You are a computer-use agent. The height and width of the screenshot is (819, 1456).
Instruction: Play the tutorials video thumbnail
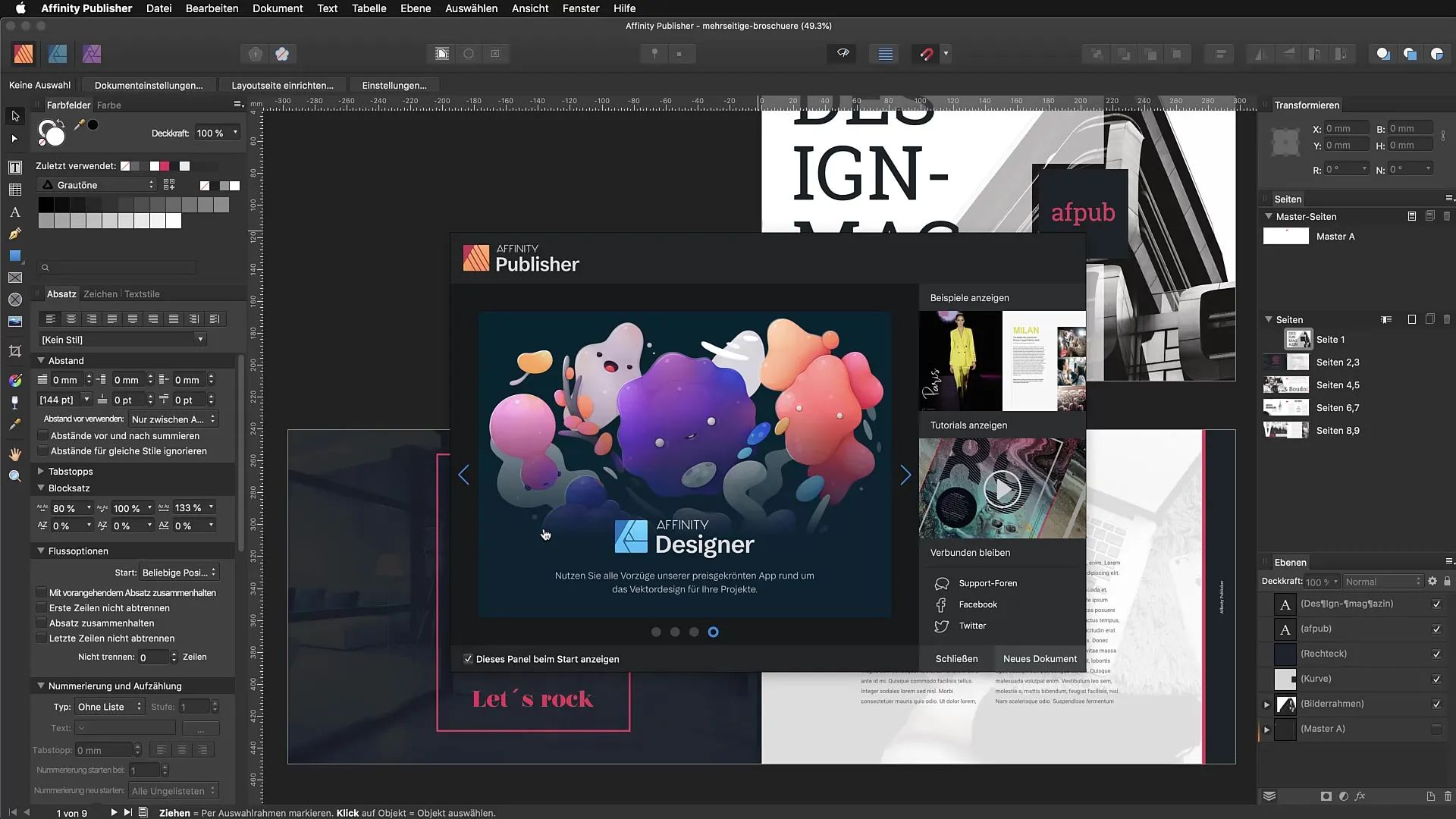tap(1003, 489)
